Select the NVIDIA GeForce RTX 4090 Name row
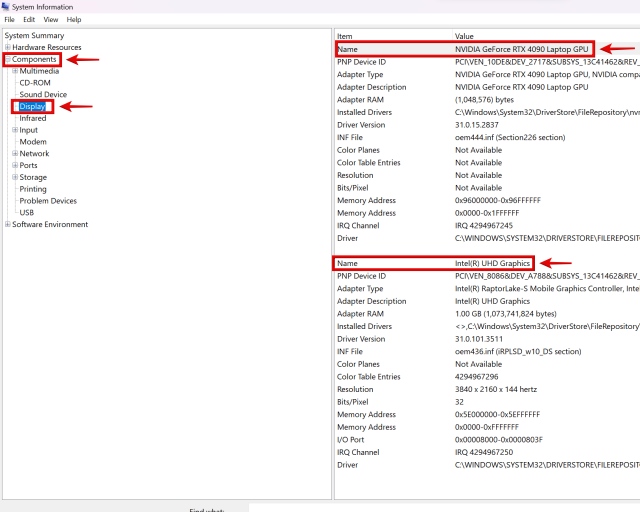This screenshot has height=512, width=640. click(x=487, y=49)
